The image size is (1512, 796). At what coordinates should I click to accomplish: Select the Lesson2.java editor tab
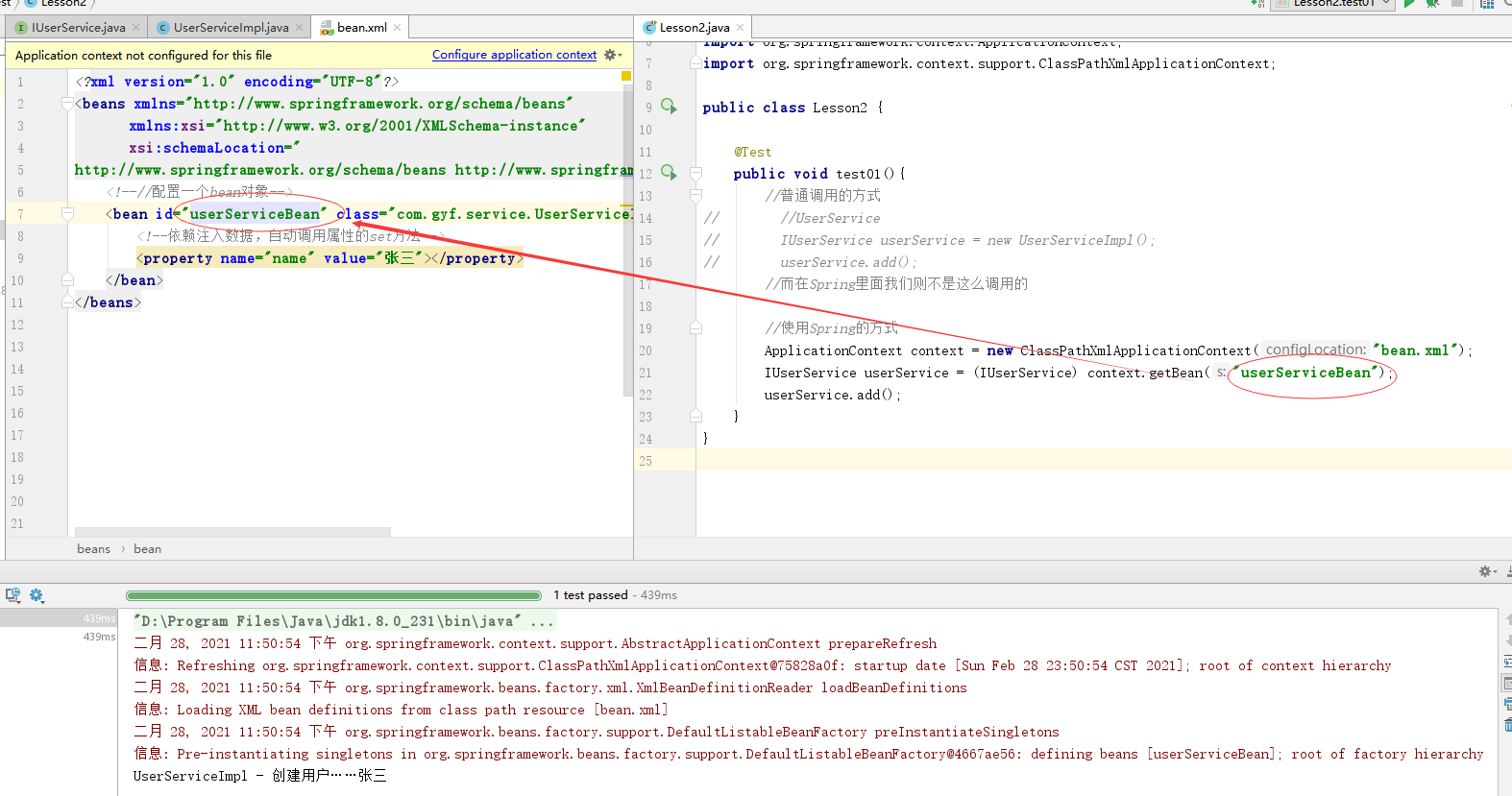click(694, 28)
